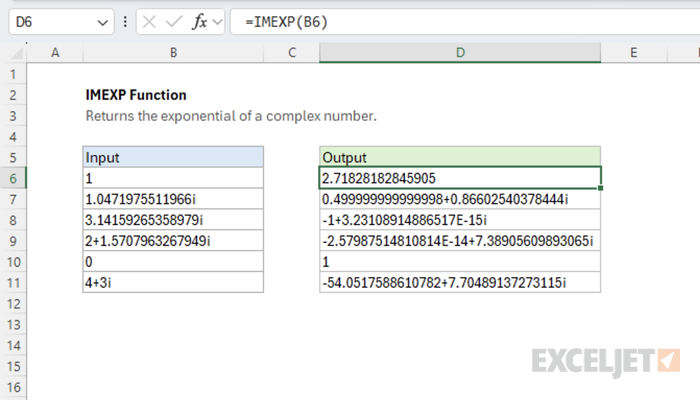Select output cell containing 1 in row 10
The height and width of the screenshot is (400, 700).
(x=460, y=262)
